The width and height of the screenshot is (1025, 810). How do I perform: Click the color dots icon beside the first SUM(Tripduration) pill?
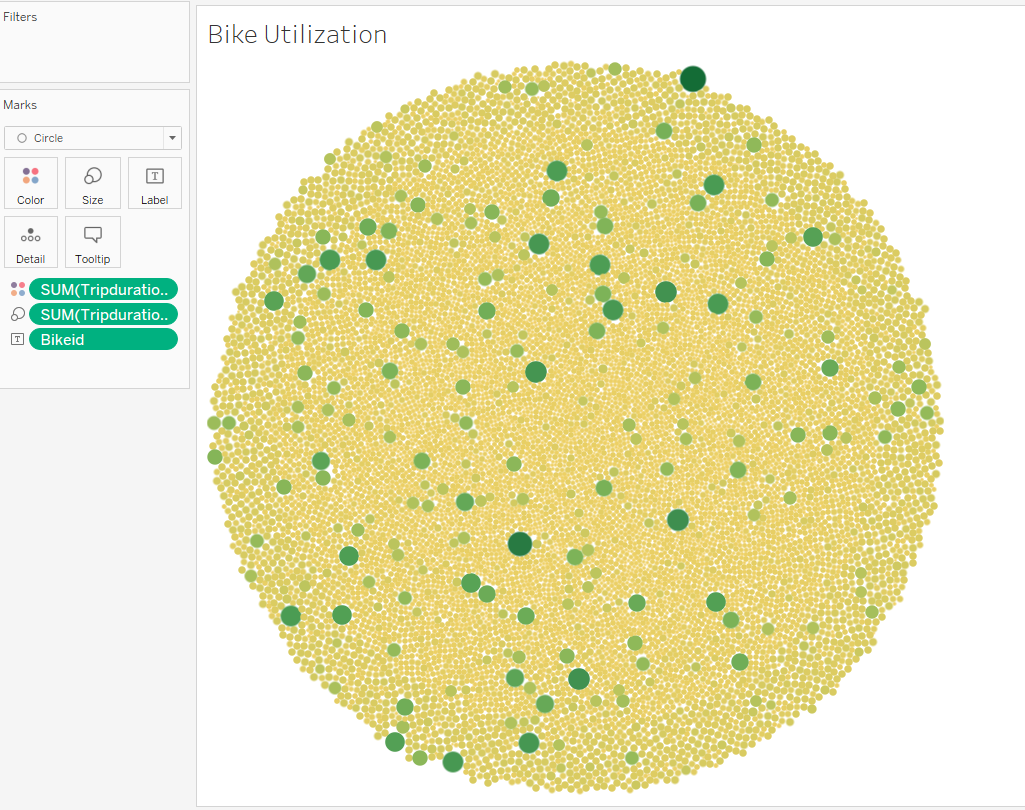tap(17, 289)
